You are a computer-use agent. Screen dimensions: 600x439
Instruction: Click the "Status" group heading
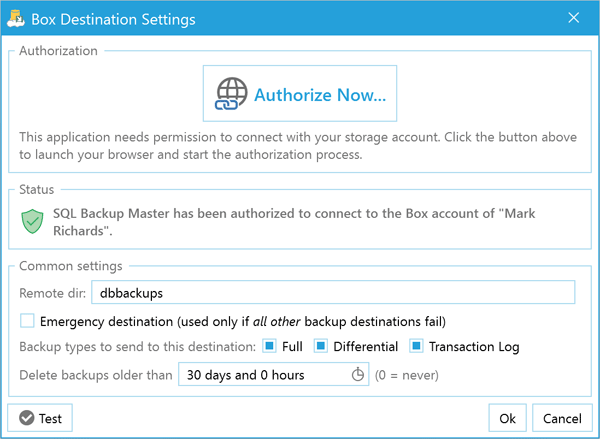point(37,189)
